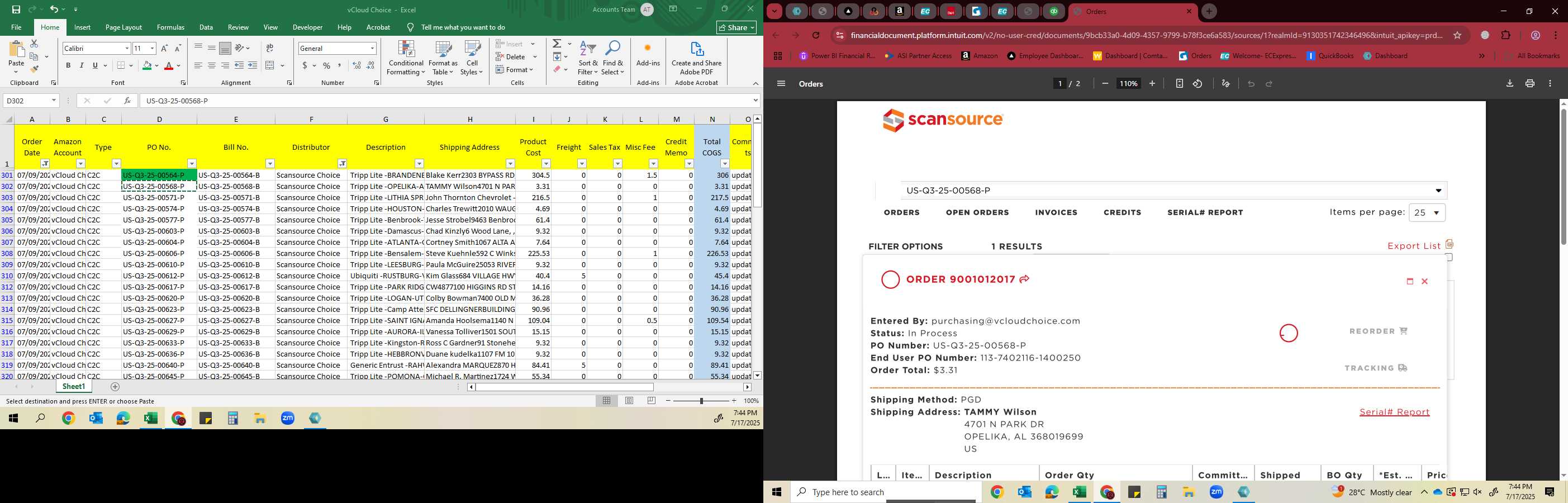Image resolution: width=1568 pixels, height=503 pixels.
Task: Click the Increase Decimal icon
Action: coord(357,66)
